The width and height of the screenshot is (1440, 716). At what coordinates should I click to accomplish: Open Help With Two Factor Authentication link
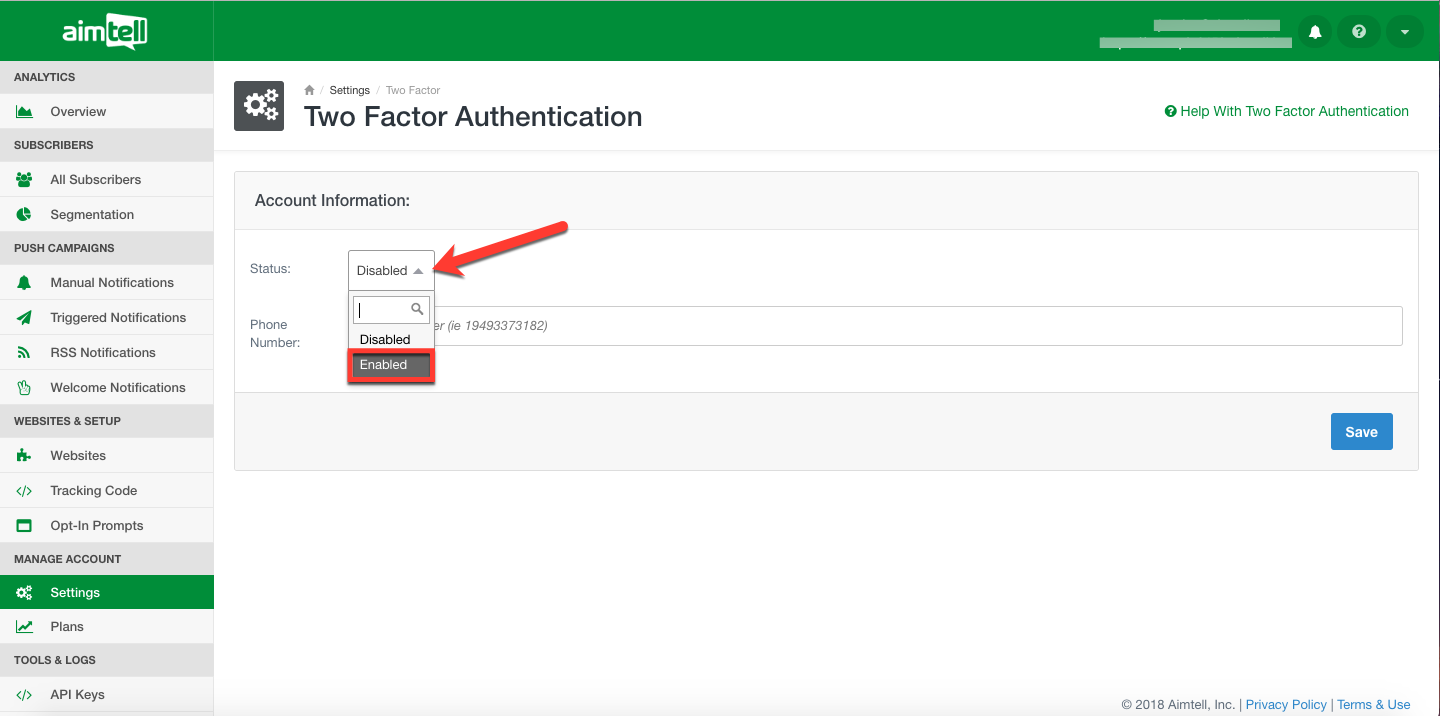[1287, 111]
